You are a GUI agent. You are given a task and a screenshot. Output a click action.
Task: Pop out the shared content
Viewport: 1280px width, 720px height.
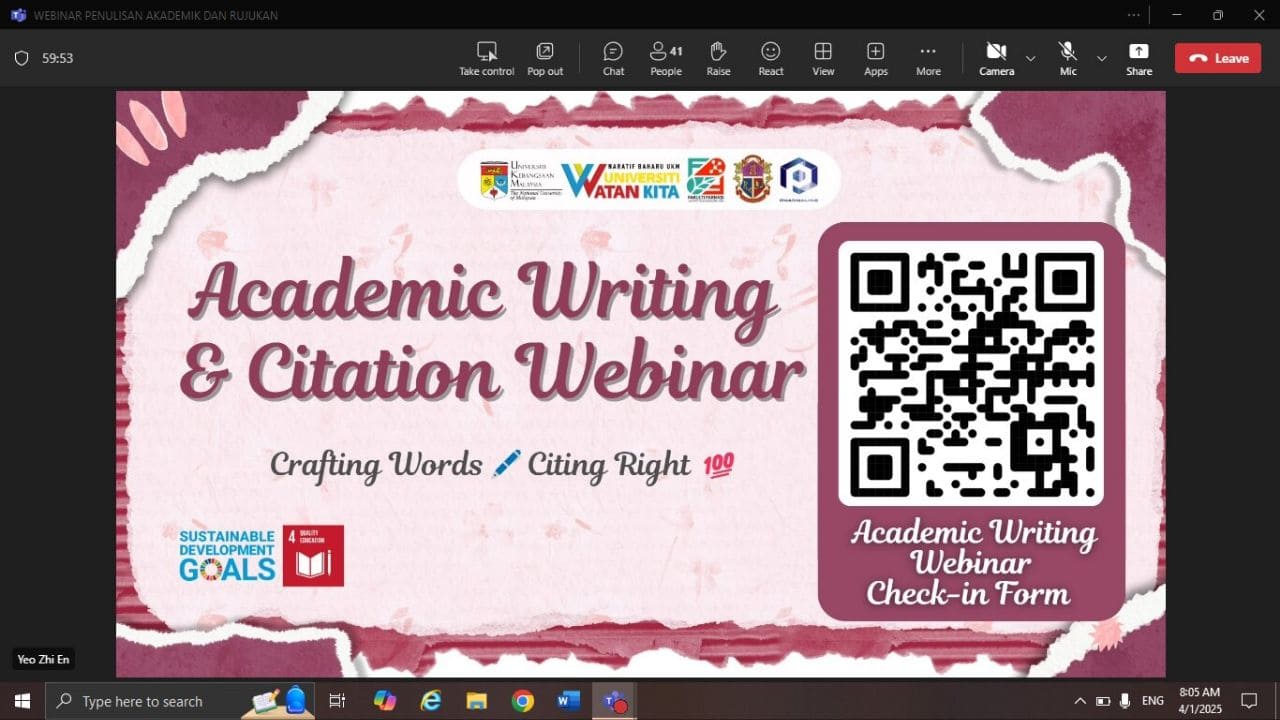click(545, 58)
